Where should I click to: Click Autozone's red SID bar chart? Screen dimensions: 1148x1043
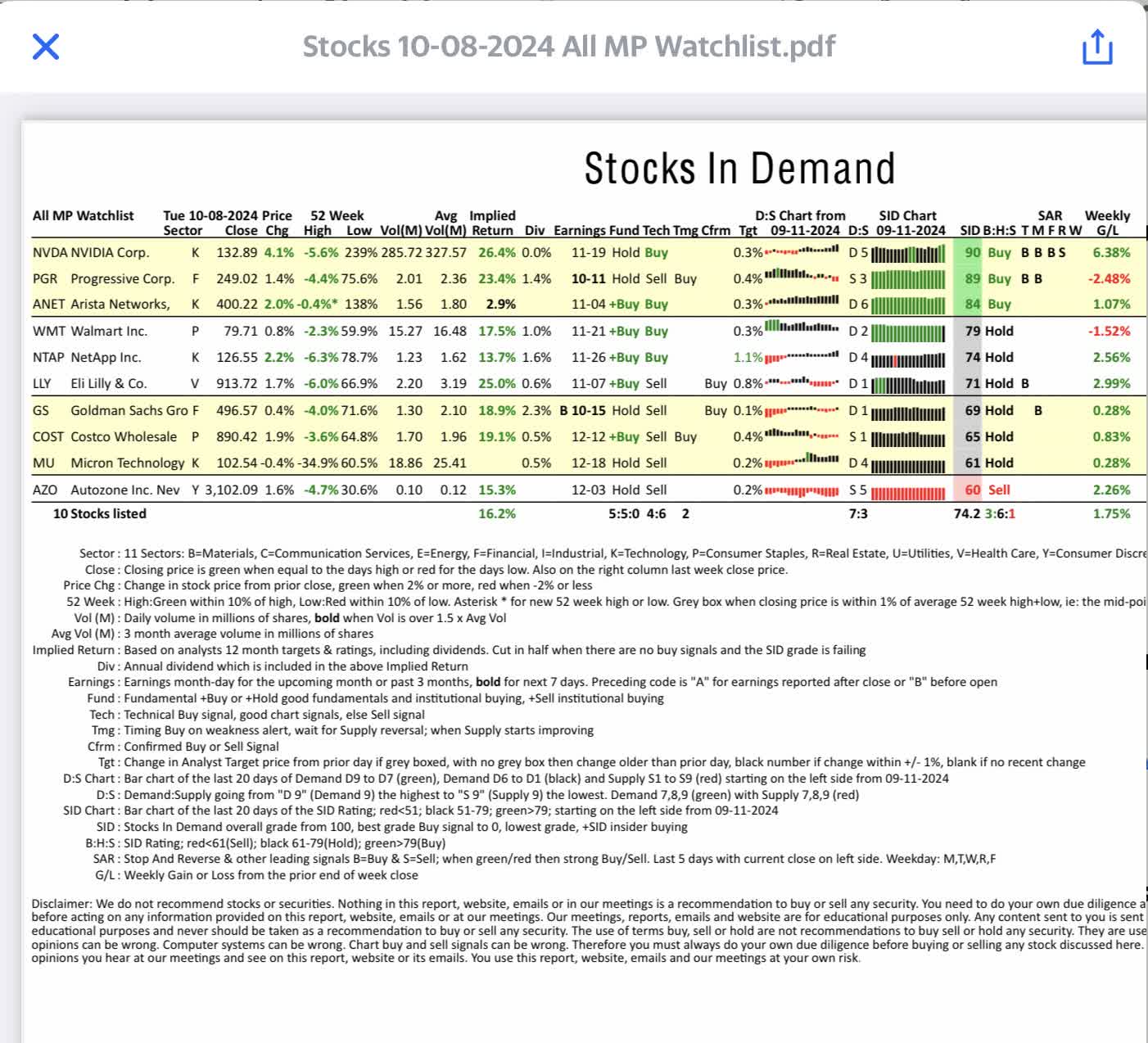tap(908, 493)
